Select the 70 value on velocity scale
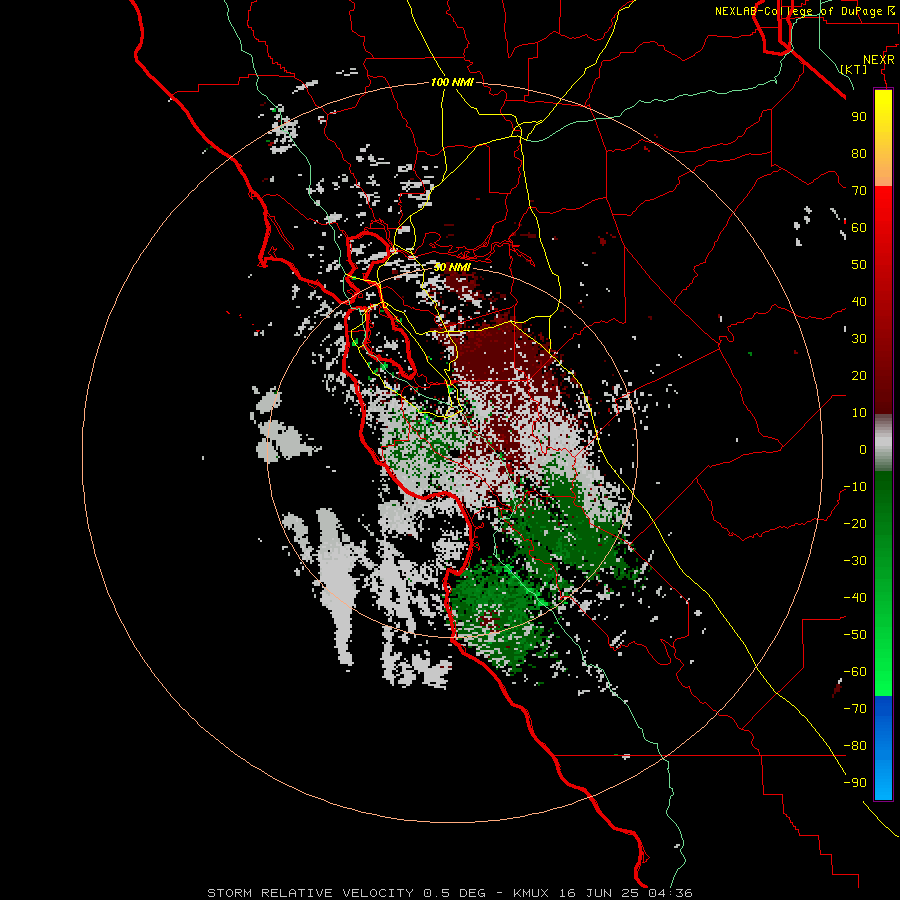Image resolution: width=900 pixels, height=900 pixels. click(859, 191)
